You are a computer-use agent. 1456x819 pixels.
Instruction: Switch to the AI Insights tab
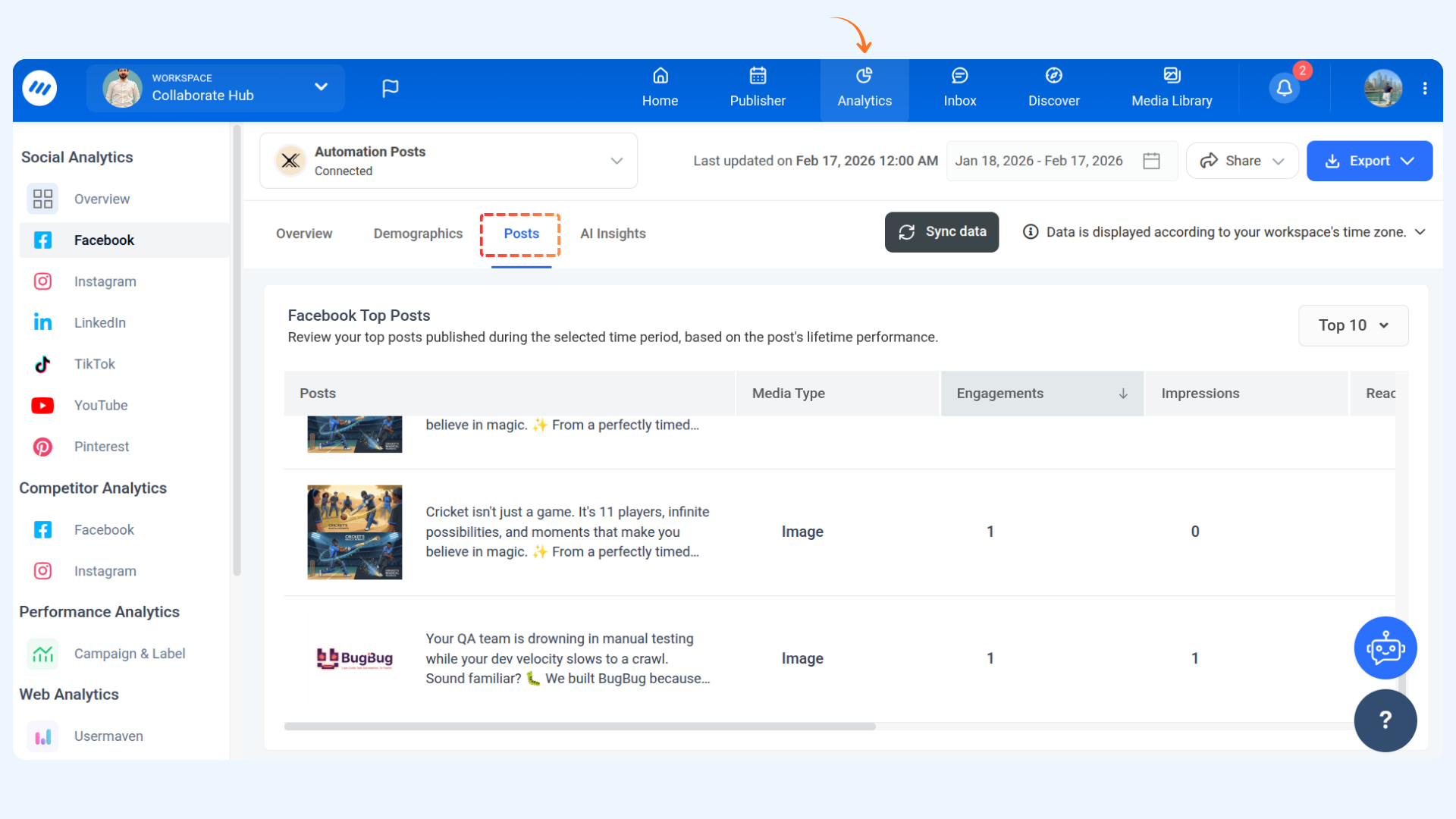tap(613, 234)
